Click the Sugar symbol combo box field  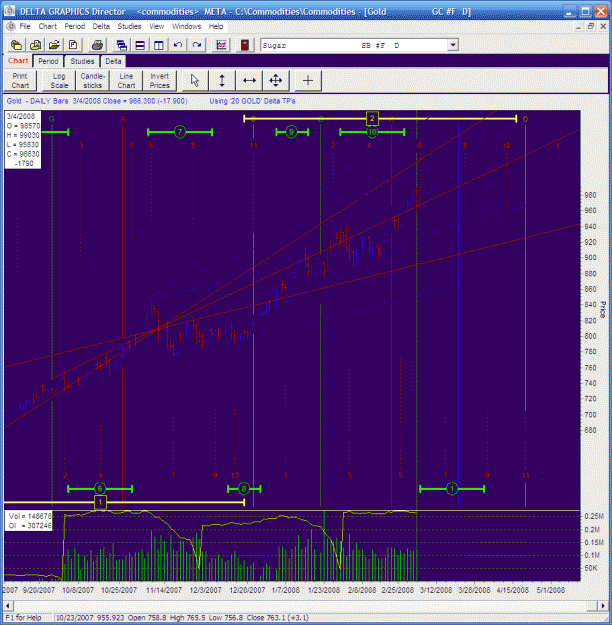click(359, 45)
